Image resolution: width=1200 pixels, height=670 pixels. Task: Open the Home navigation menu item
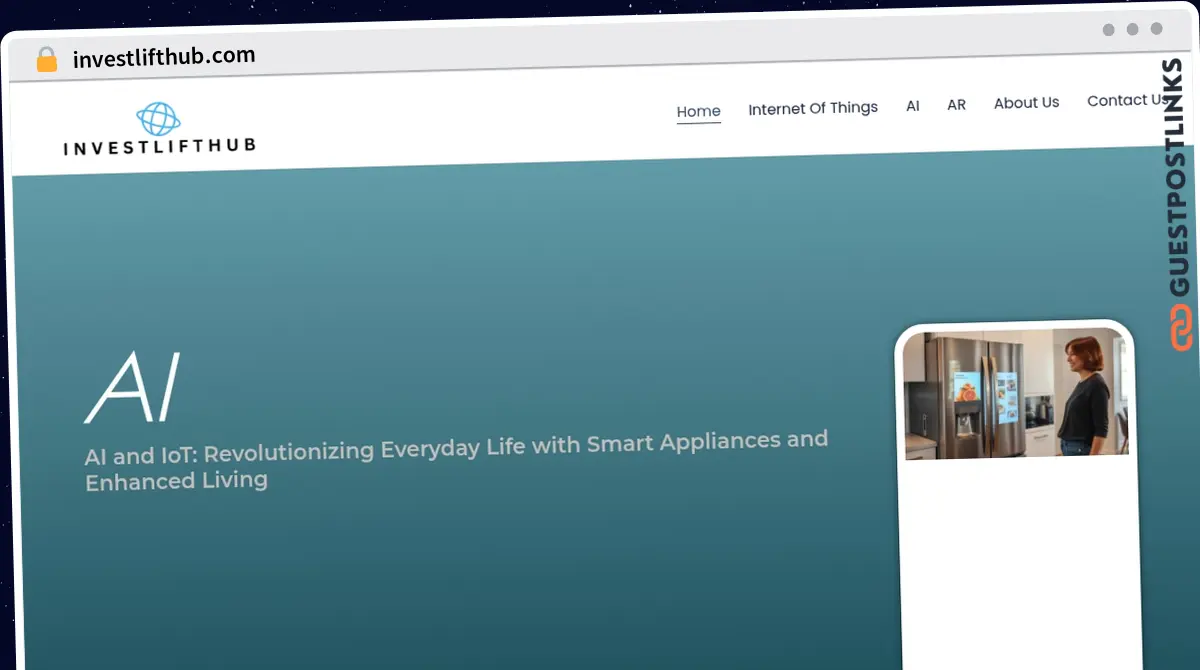click(698, 111)
